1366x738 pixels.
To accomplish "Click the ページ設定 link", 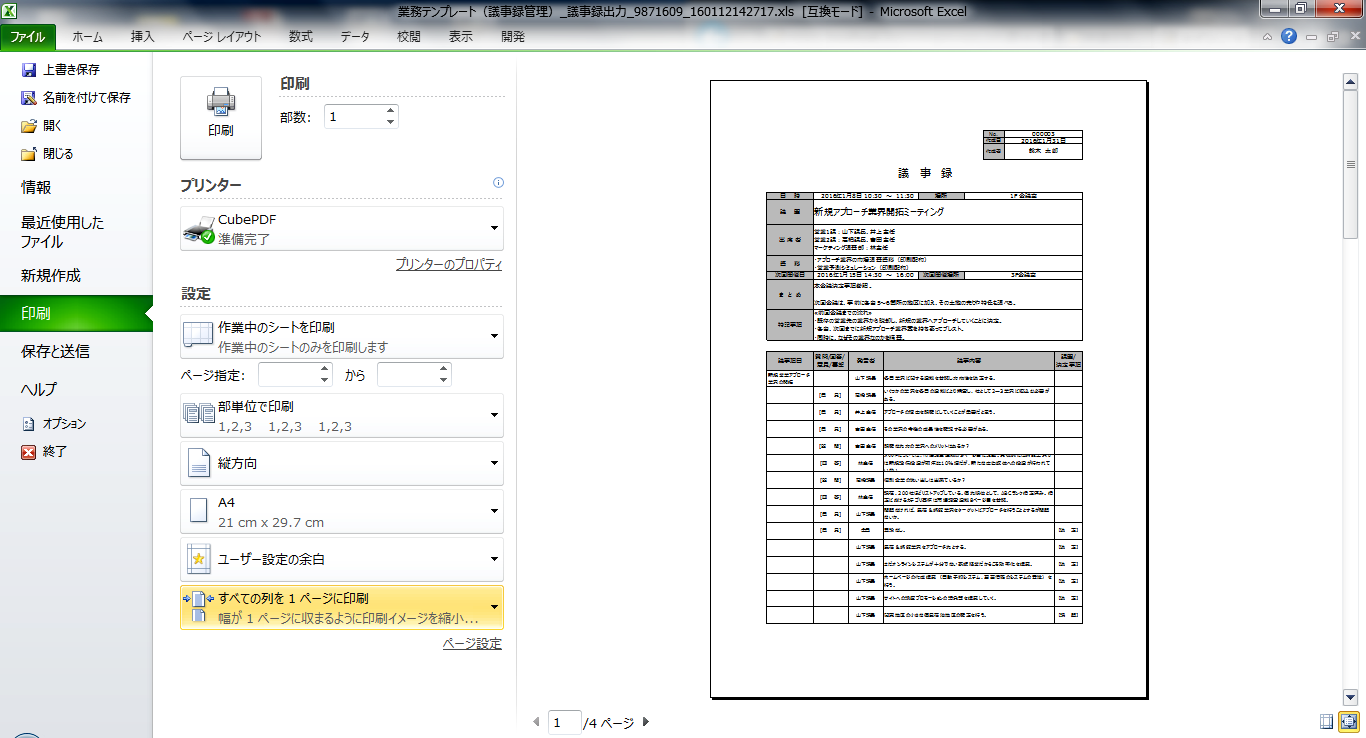I will click(472, 644).
